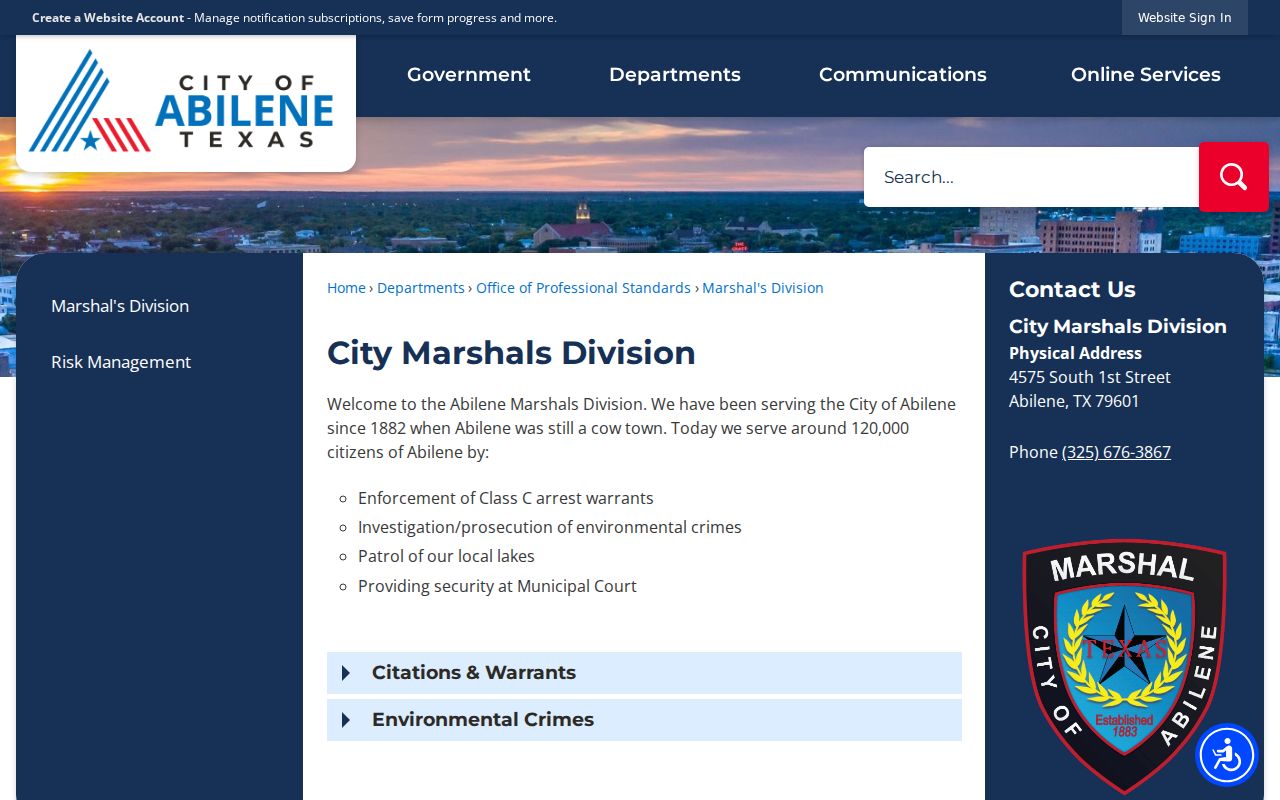Open Office of Professional Standards breadcrumb
This screenshot has height=800, width=1280.
(583, 288)
